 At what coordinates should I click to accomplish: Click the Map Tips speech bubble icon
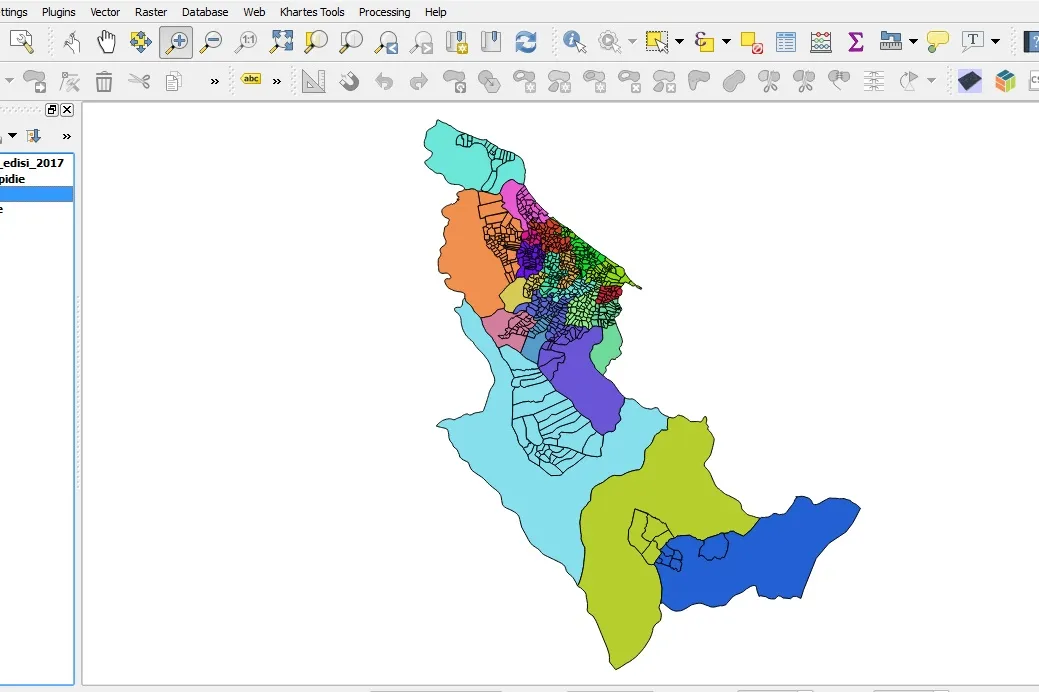[x=938, y=42]
